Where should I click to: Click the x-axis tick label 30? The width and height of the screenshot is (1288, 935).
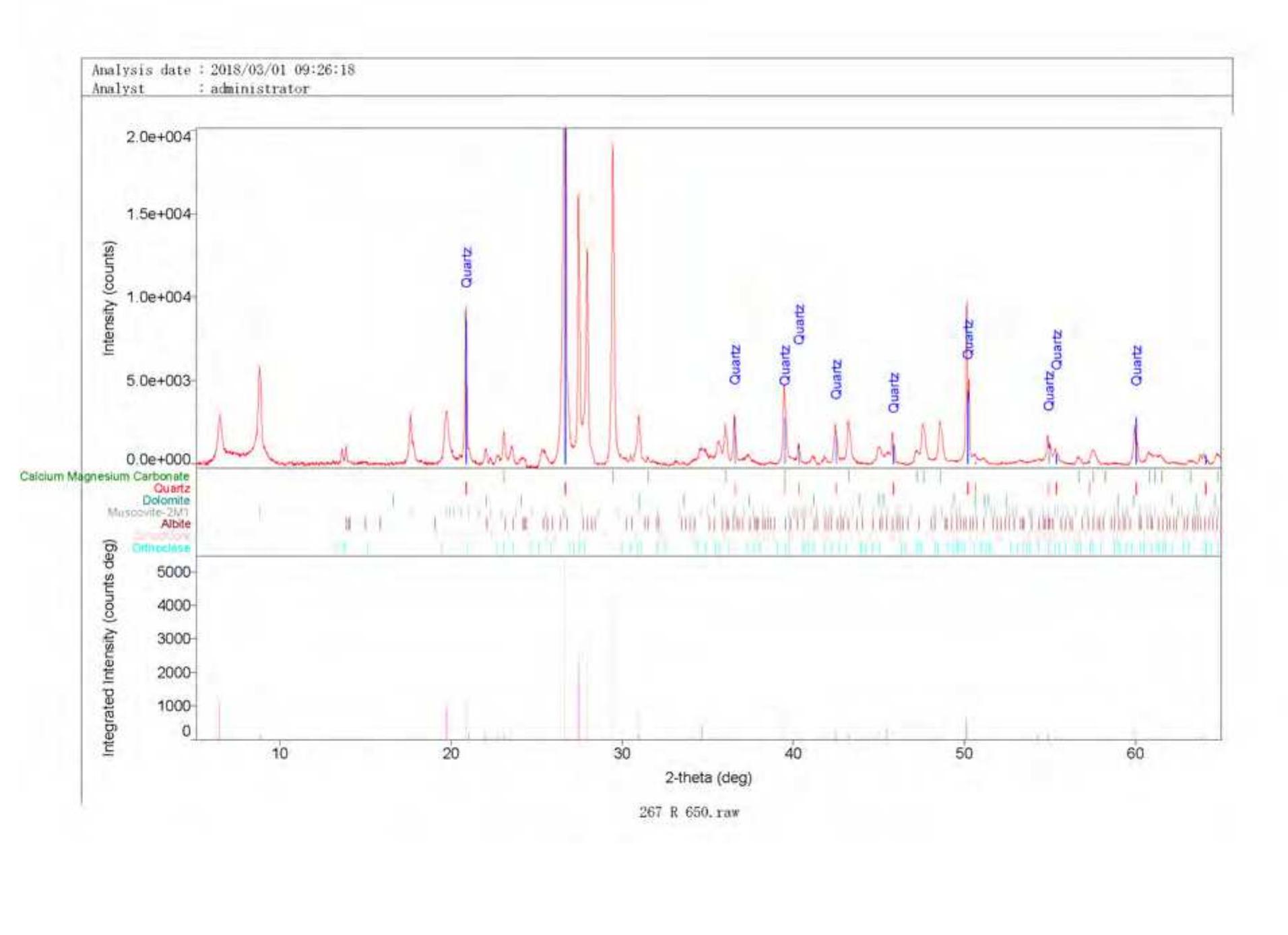pos(622,754)
